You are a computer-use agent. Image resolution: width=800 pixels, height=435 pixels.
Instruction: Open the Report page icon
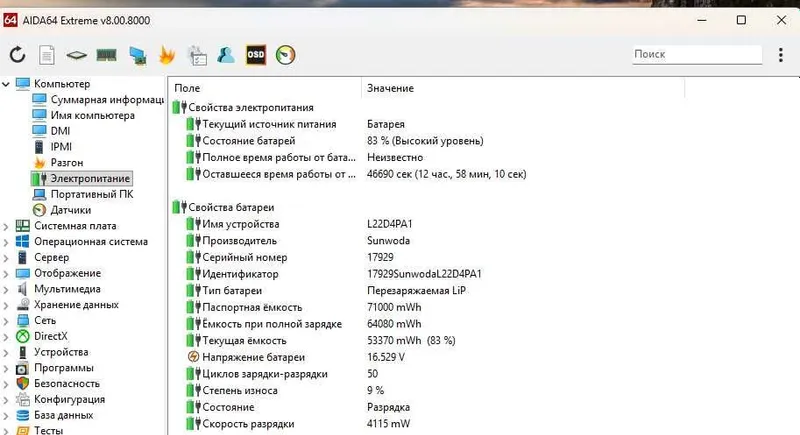(46, 55)
